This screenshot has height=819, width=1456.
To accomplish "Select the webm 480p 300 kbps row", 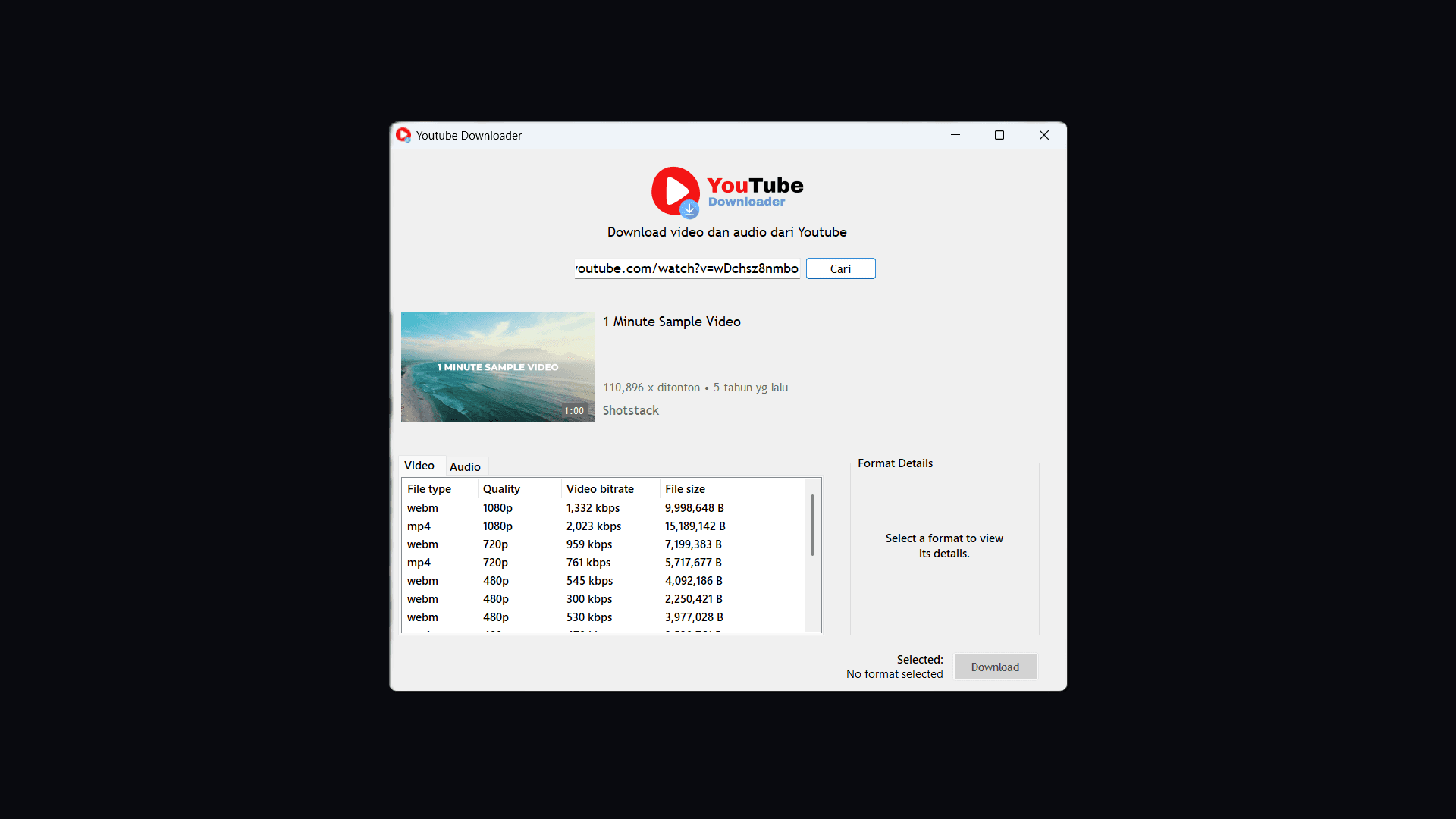I will point(604,599).
